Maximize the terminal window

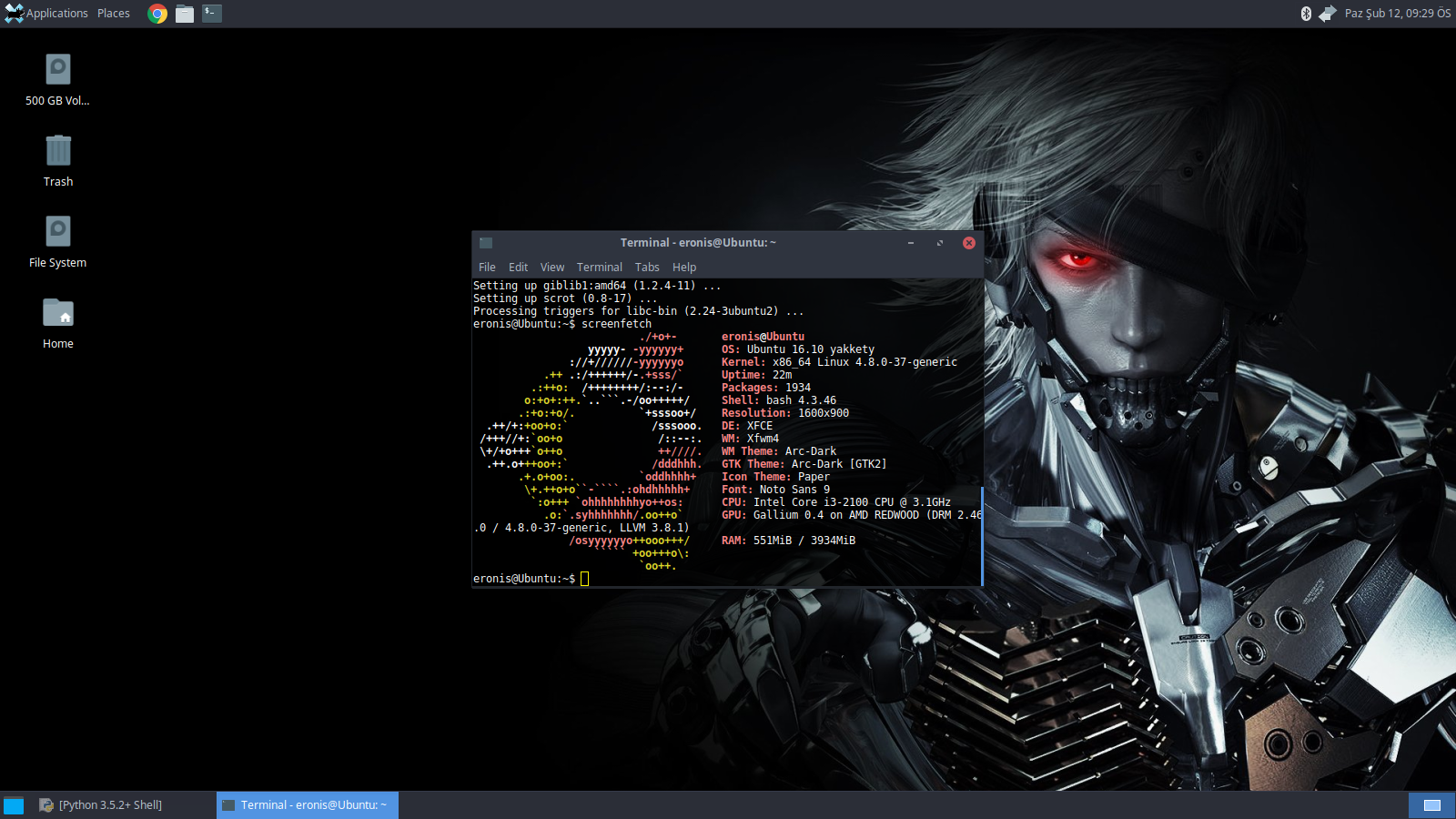tap(940, 243)
